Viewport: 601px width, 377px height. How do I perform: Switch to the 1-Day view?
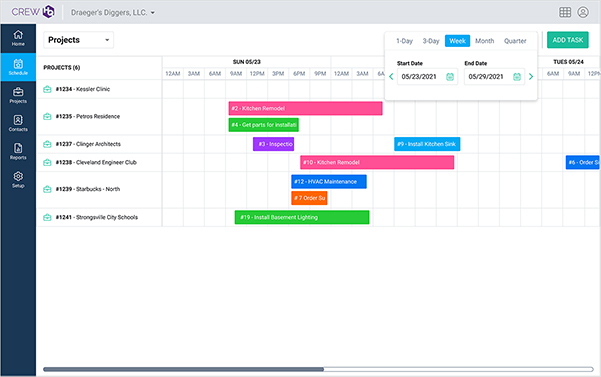404,41
